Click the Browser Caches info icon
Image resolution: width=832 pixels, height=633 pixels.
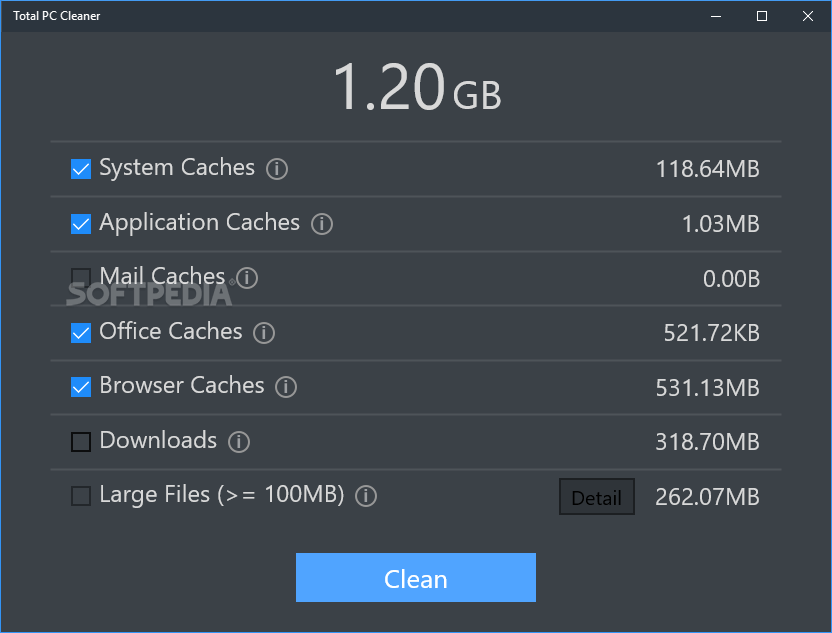(x=286, y=387)
